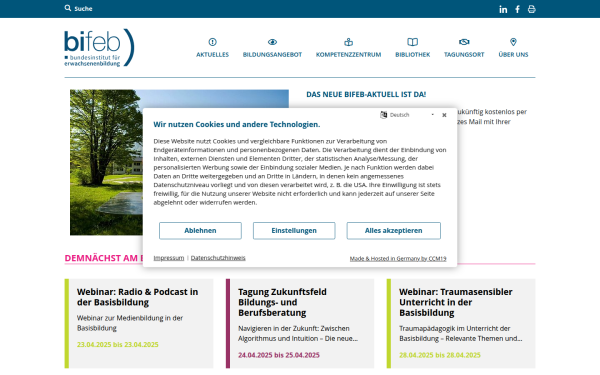
Task: Open the LinkedIn profile icon
Action: click(x=503, y=9)
